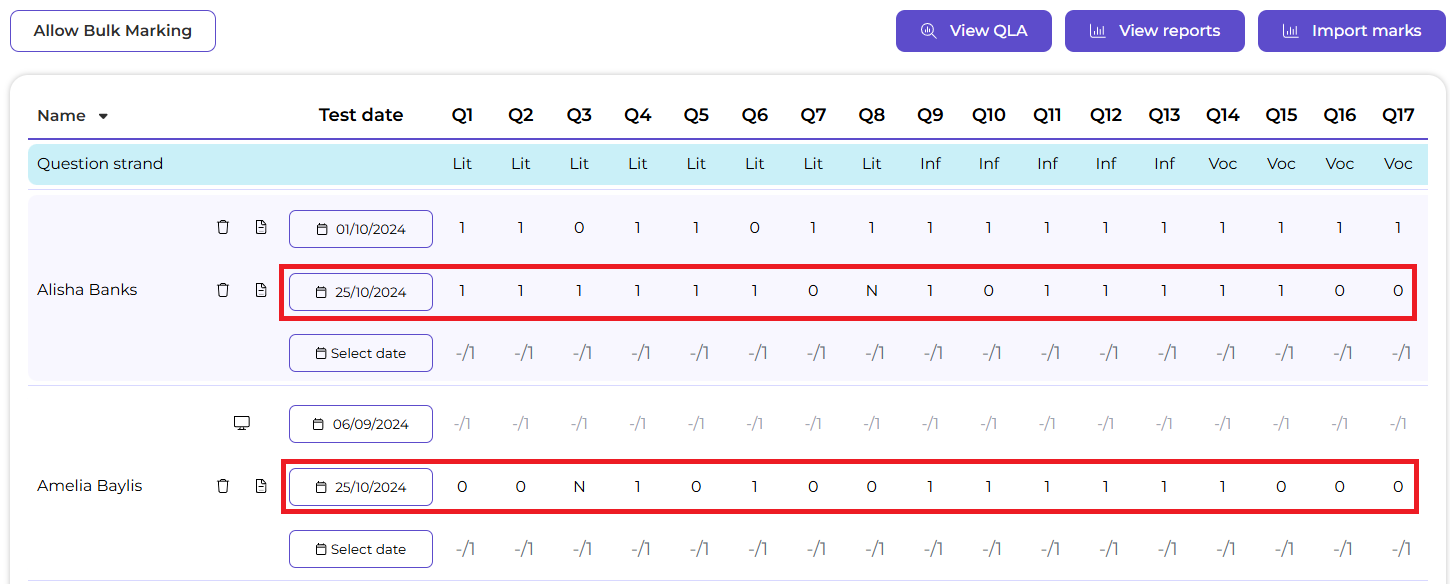Open the 06/09/2024 date picker for Amelia Baylis
The width and height of the screenshot is (1450, 587).
coord(361,424)
